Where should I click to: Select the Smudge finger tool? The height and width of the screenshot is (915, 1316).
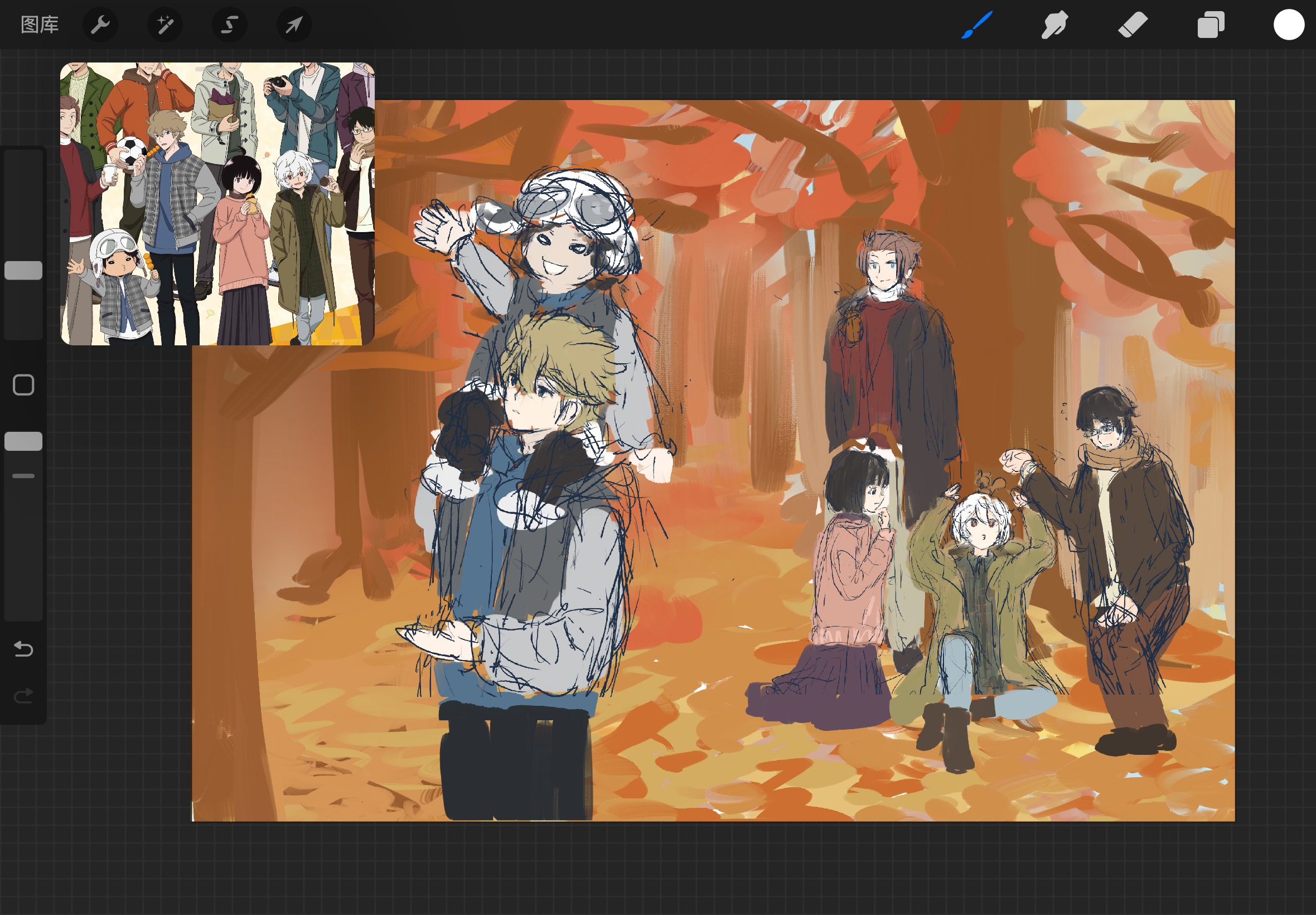(1054, 25)
